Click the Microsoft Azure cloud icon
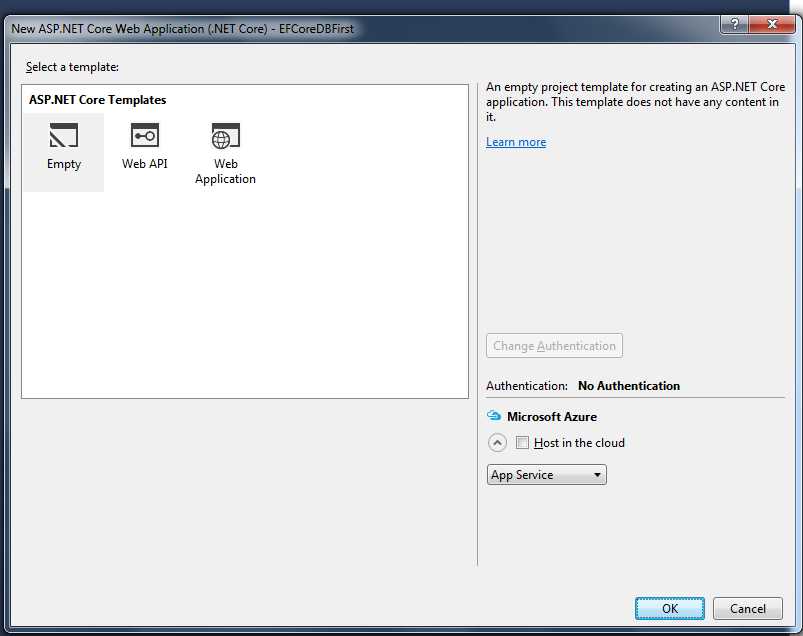This screenshot has height=636, width=803. pos(494,416)
